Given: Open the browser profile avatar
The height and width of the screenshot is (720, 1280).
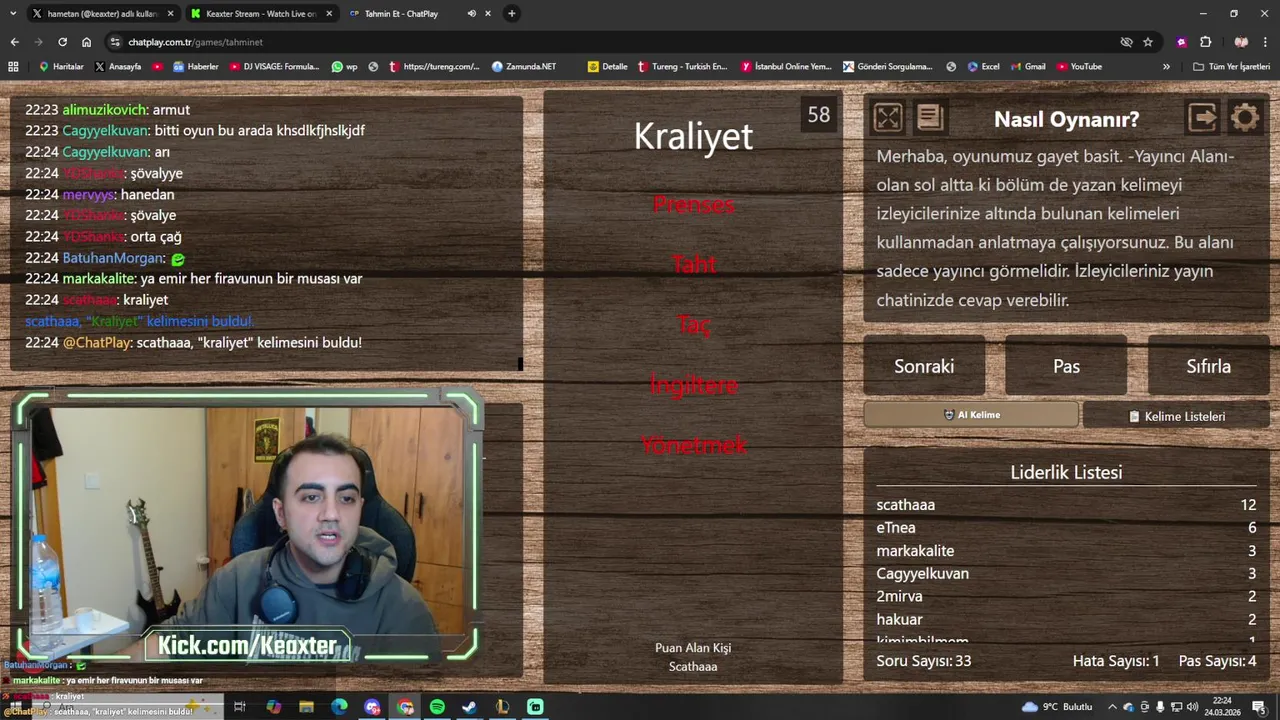Looking at the screenshot, I should (1241, 42).
